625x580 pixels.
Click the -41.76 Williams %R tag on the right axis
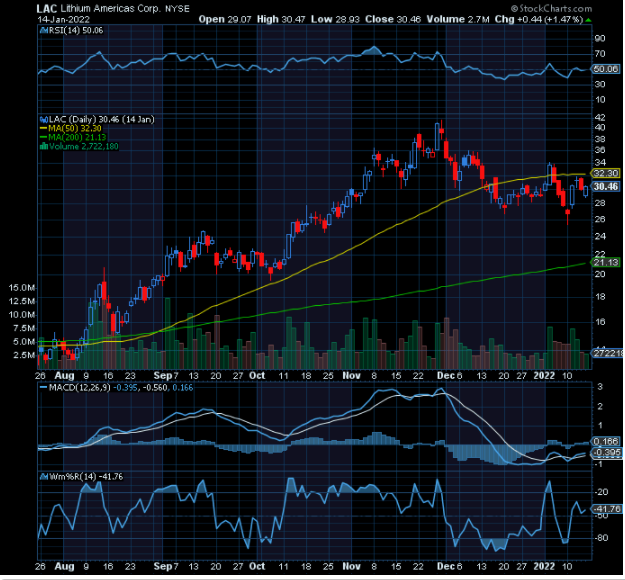pos(607,509)
